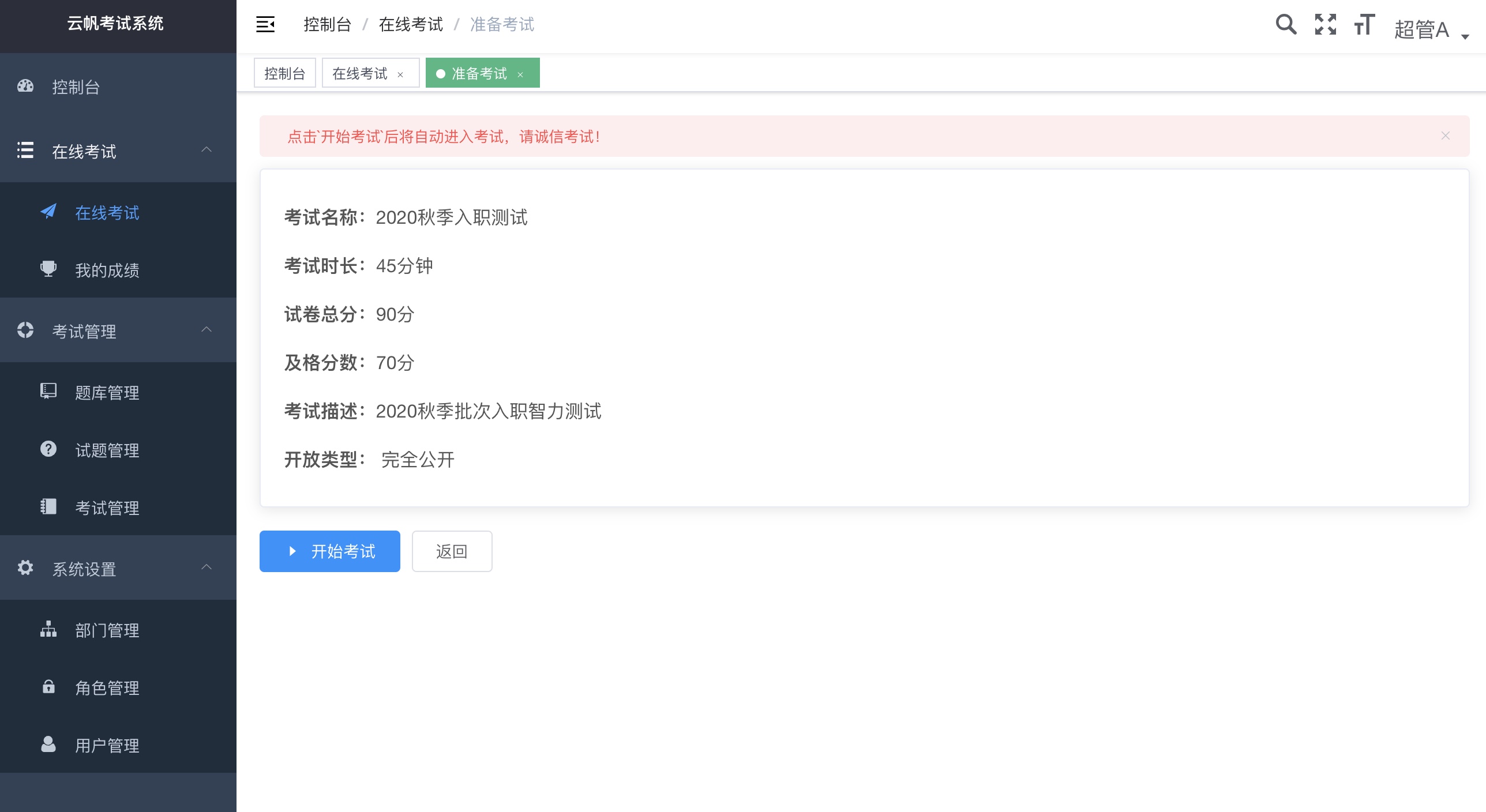Switch to the 在线考试 tab
The width and height of the screenshot is (1486, 812).
361,73
